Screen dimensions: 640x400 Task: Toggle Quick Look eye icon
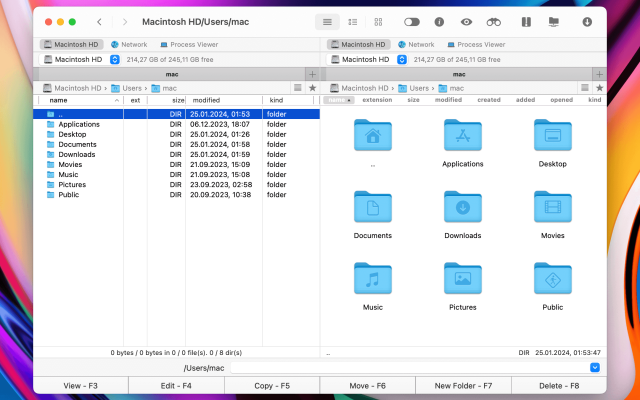466,21
